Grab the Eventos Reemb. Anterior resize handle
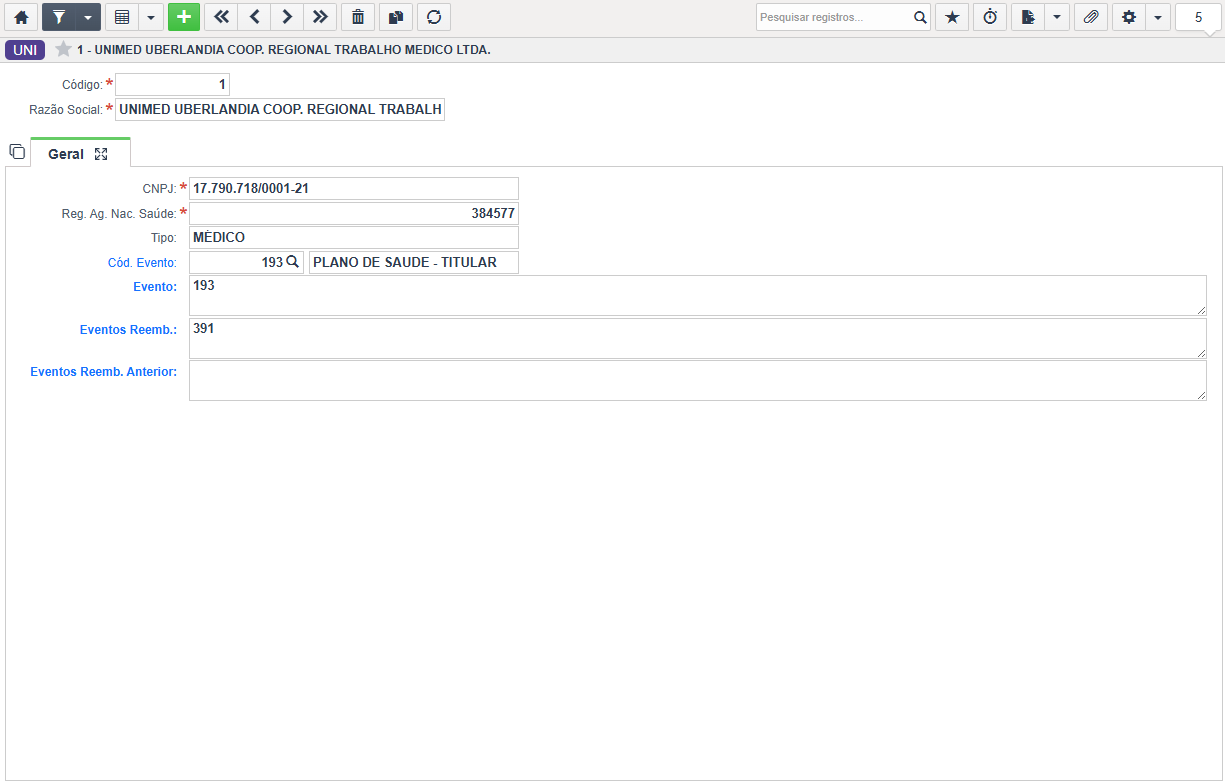1225x783 pixels. [1200, 395]
